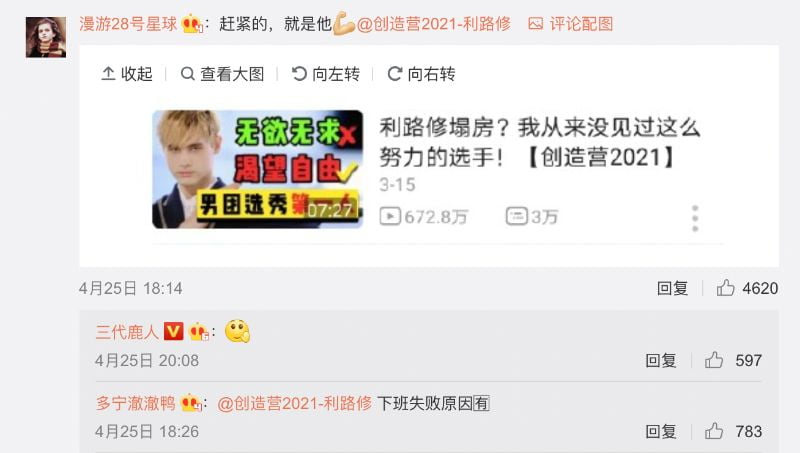Open the 利路修 video thumbnail
This screenshot has width=800, height=453.
[x=258, y=169]
